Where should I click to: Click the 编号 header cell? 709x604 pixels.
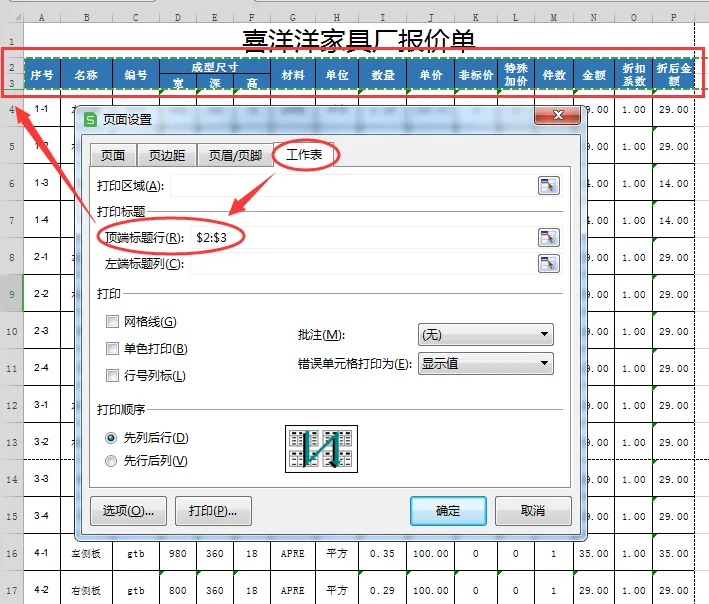pyautogui.click(x=136, y=74)
